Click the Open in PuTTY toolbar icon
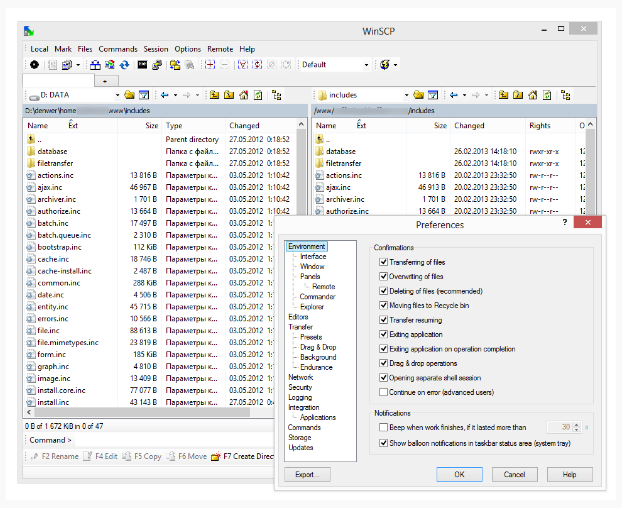 pos(157,65)
